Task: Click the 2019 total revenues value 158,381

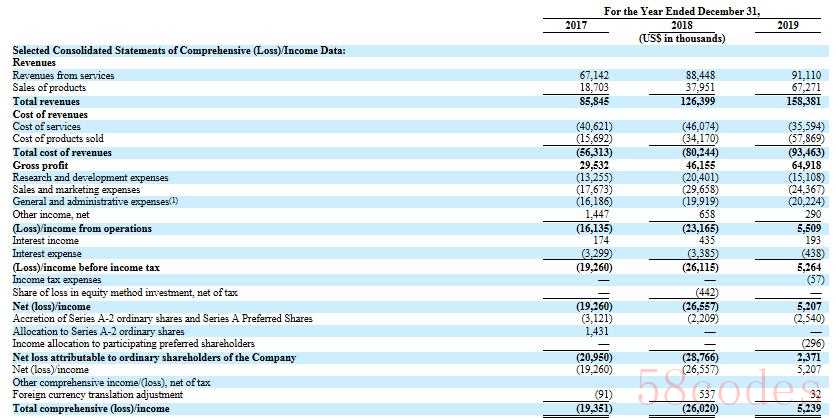Action: click(x=803, y=101)
